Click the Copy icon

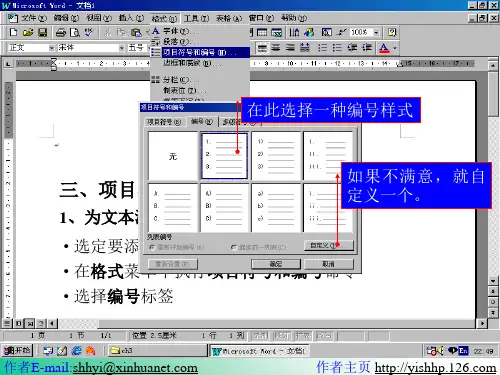121,32
